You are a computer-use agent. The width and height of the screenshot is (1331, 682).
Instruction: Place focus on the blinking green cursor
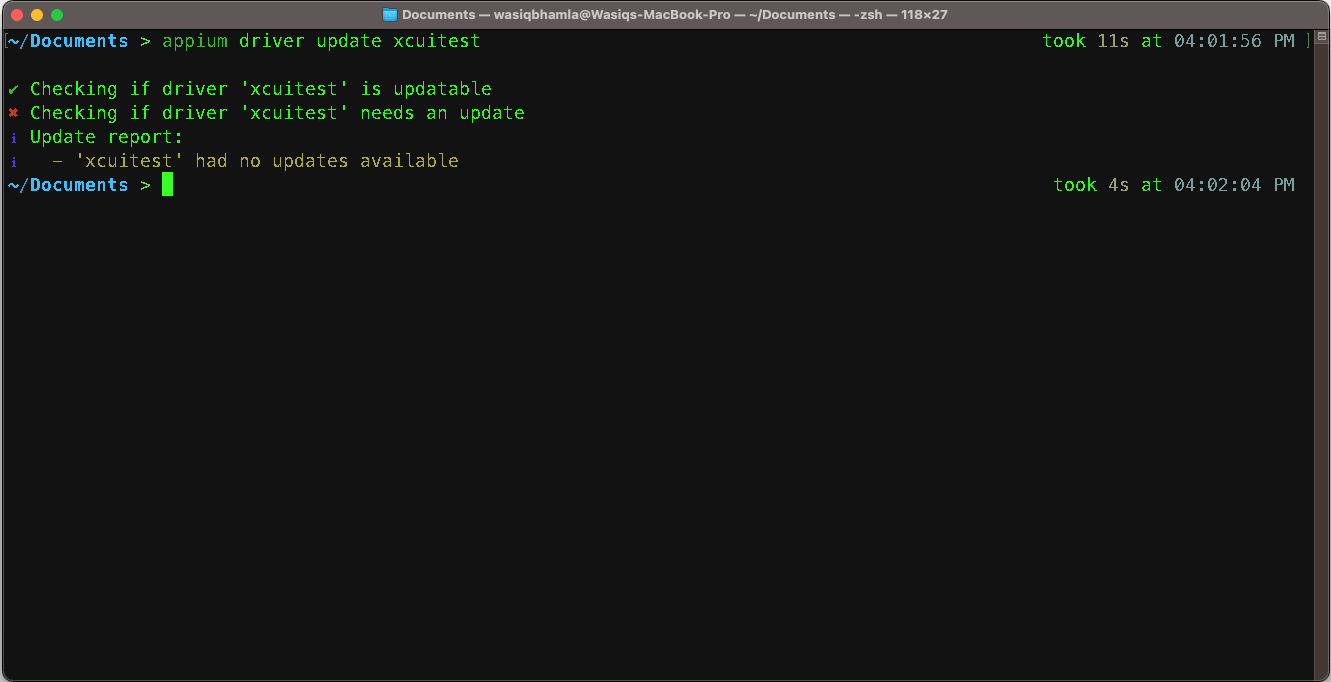click(x=167, y=184)
